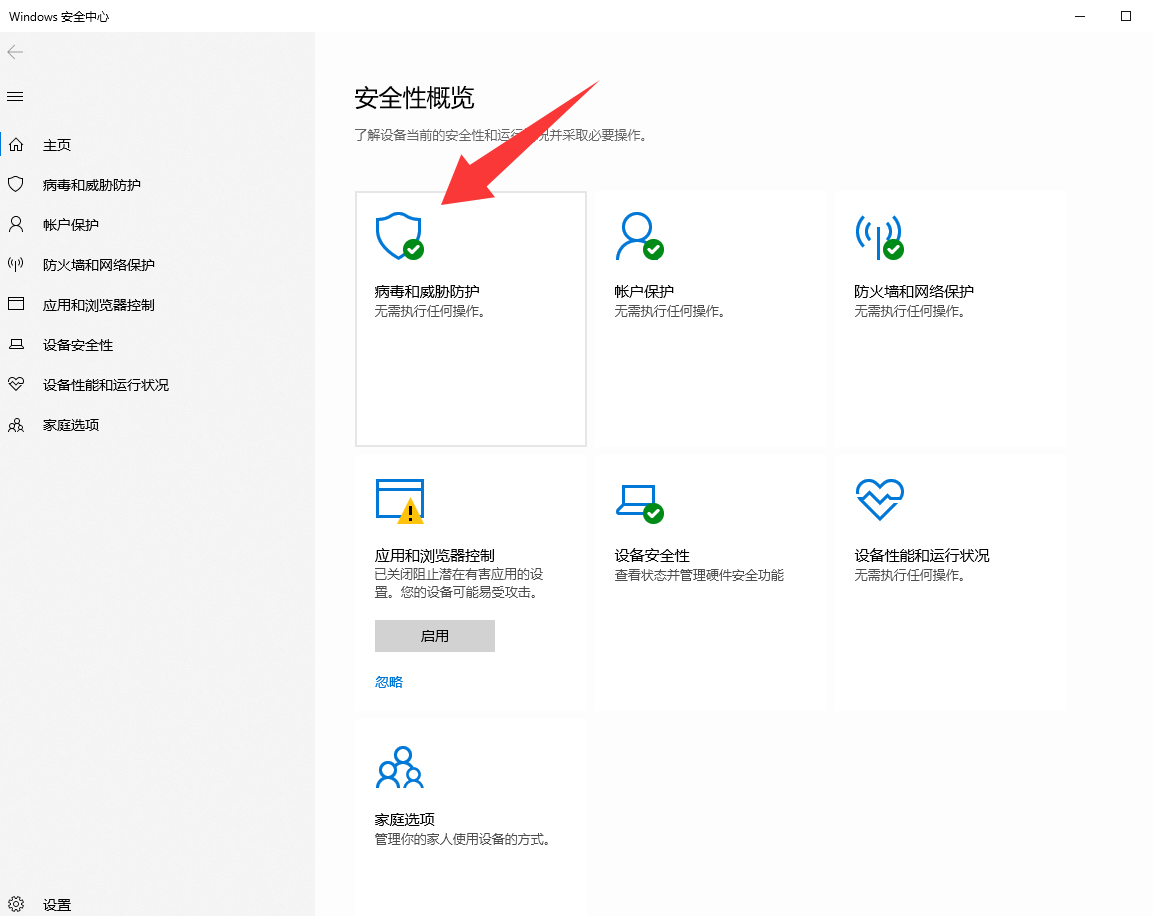The width and height of the screenshot is (1153, 916).
Task: Click the home icon beside 主页
Action: coord(16,145)
